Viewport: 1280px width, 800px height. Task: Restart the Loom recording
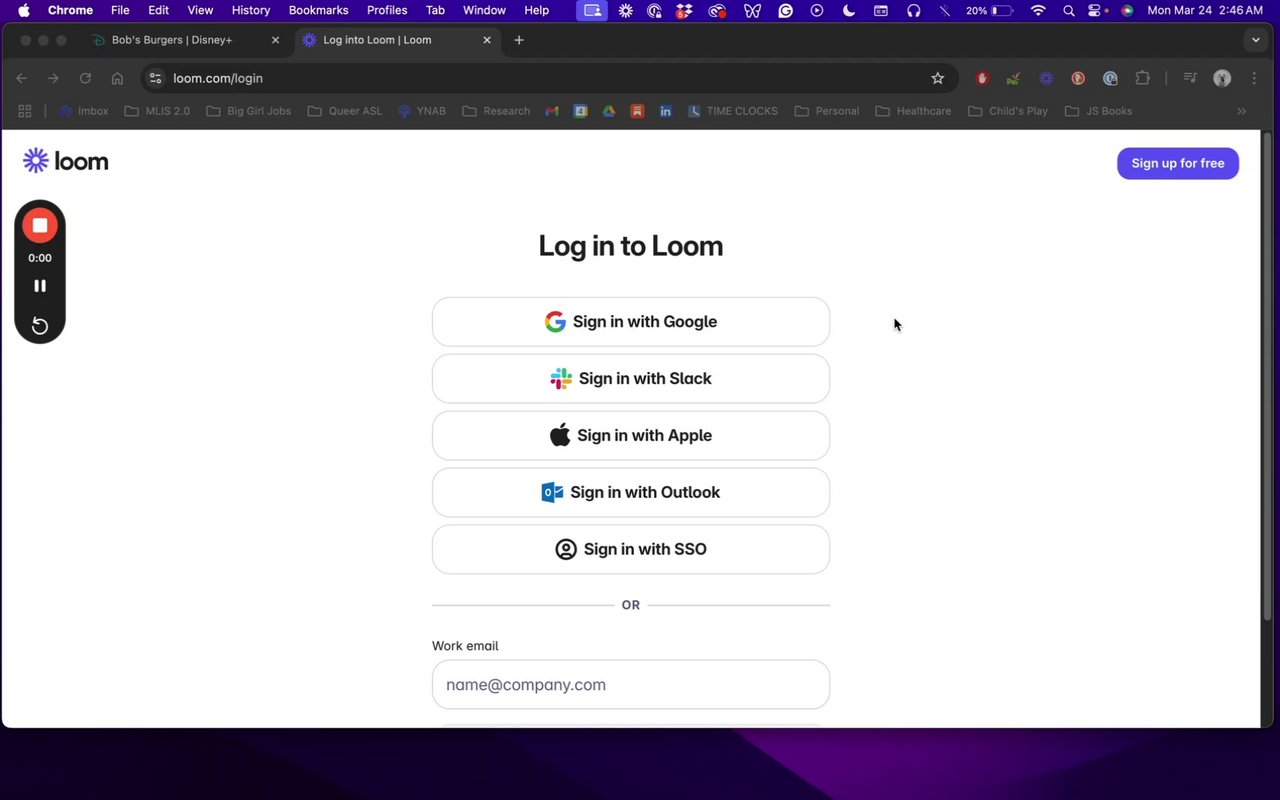(x=40, y=326)
